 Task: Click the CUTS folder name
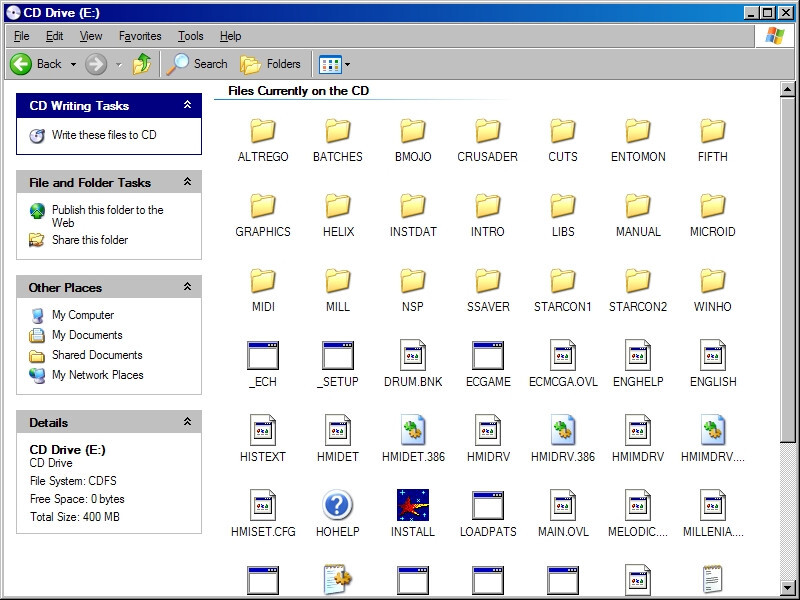coord(563,157)
